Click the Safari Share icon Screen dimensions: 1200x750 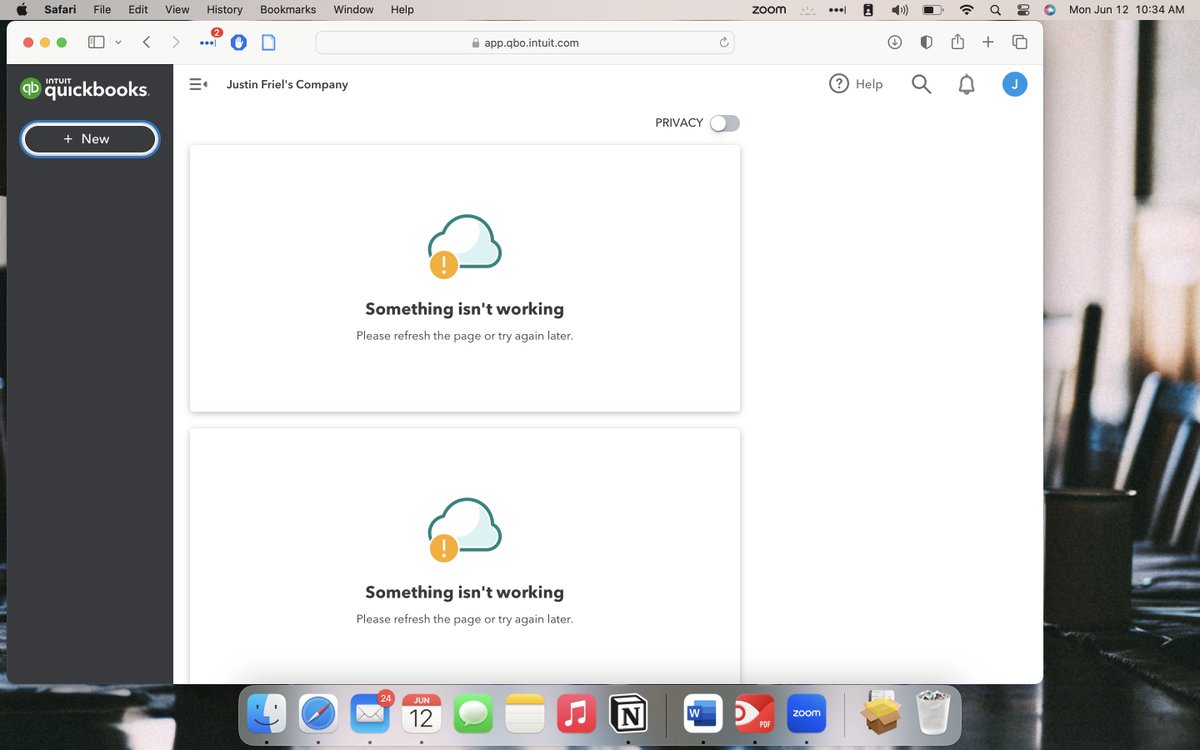point(957,42)
